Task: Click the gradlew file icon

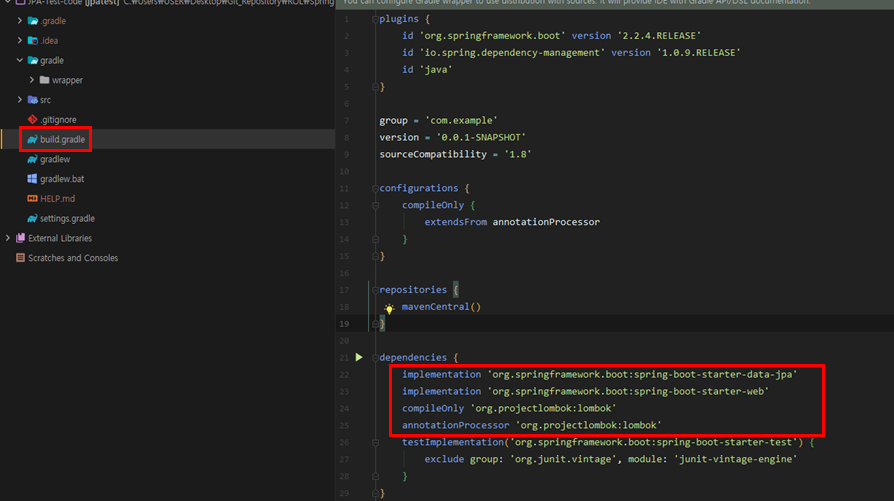Action: coord(32,159)
